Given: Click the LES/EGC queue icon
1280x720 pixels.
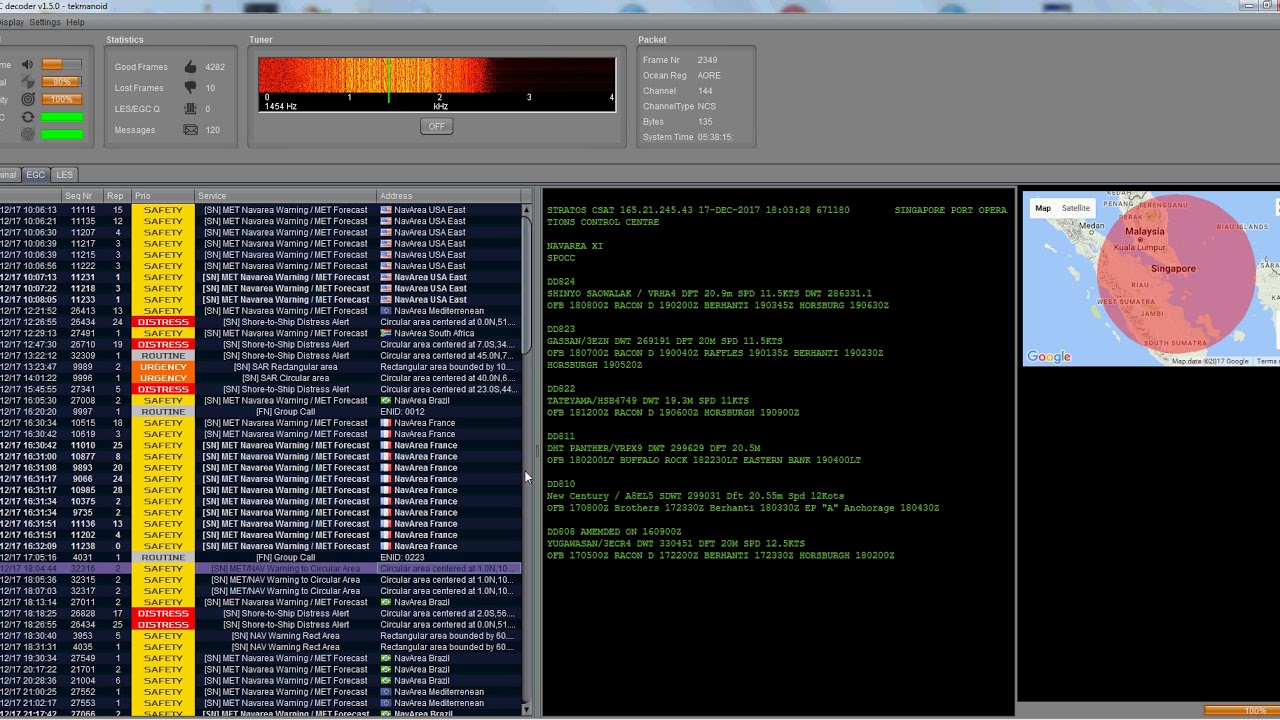Looking at the screenshot, I should pos(190,109).
